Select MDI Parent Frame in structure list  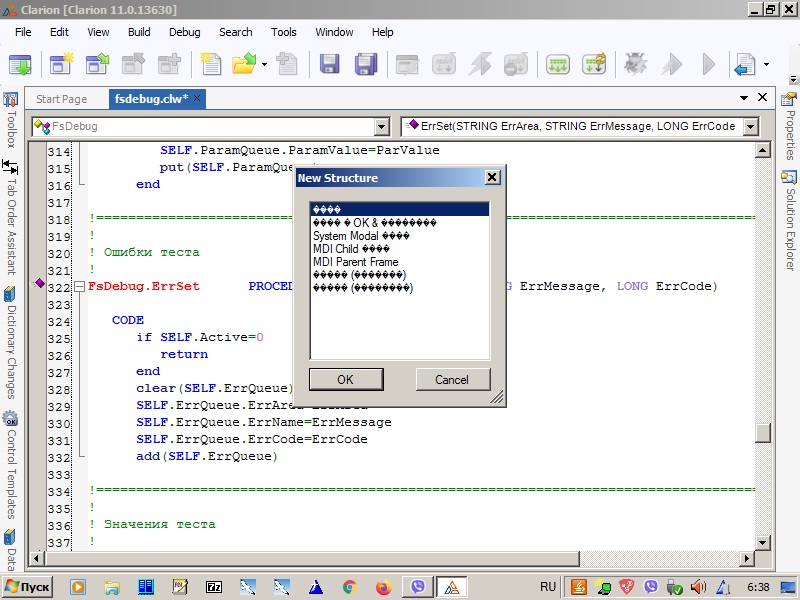click(x=355, y=262)
